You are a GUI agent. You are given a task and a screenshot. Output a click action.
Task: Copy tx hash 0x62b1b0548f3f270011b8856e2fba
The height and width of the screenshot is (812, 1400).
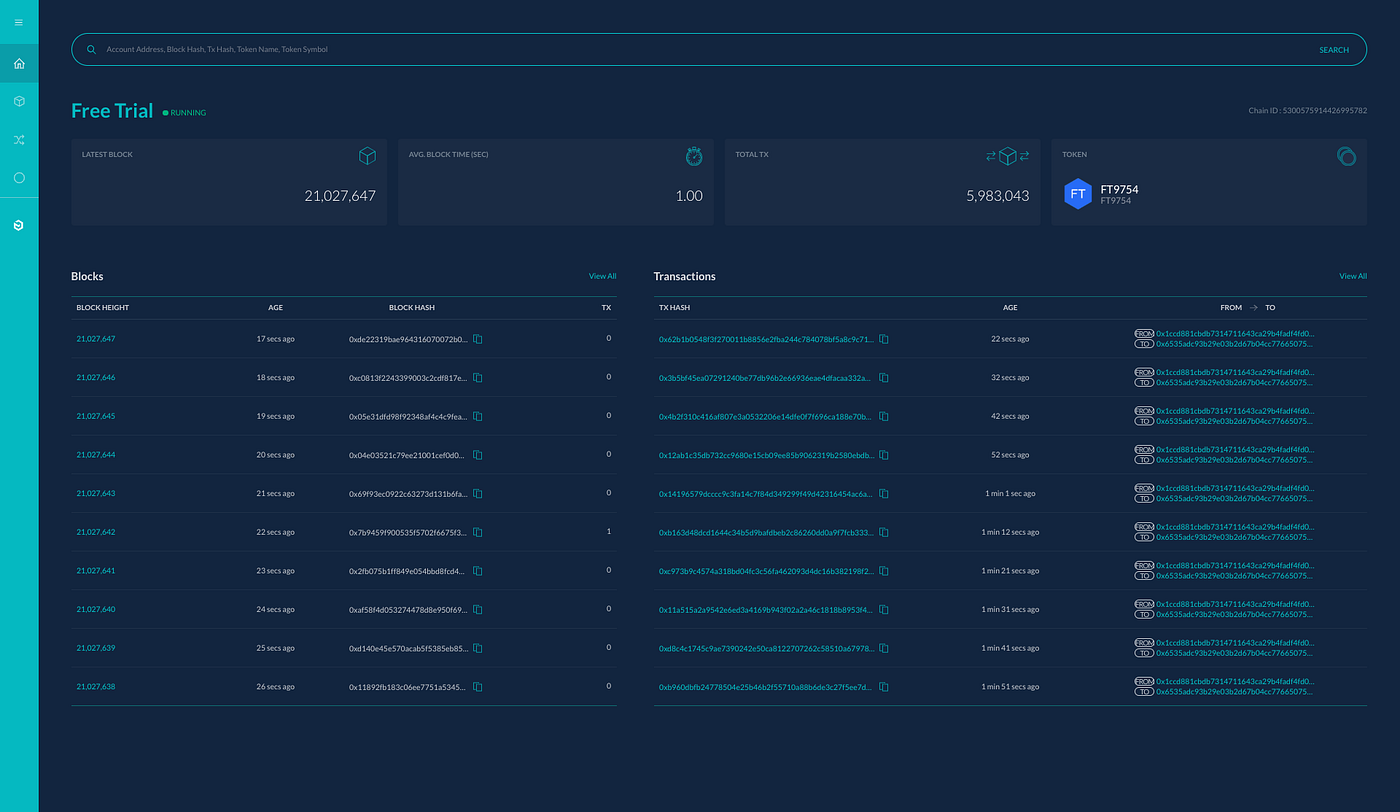click(x=884, y=339)
